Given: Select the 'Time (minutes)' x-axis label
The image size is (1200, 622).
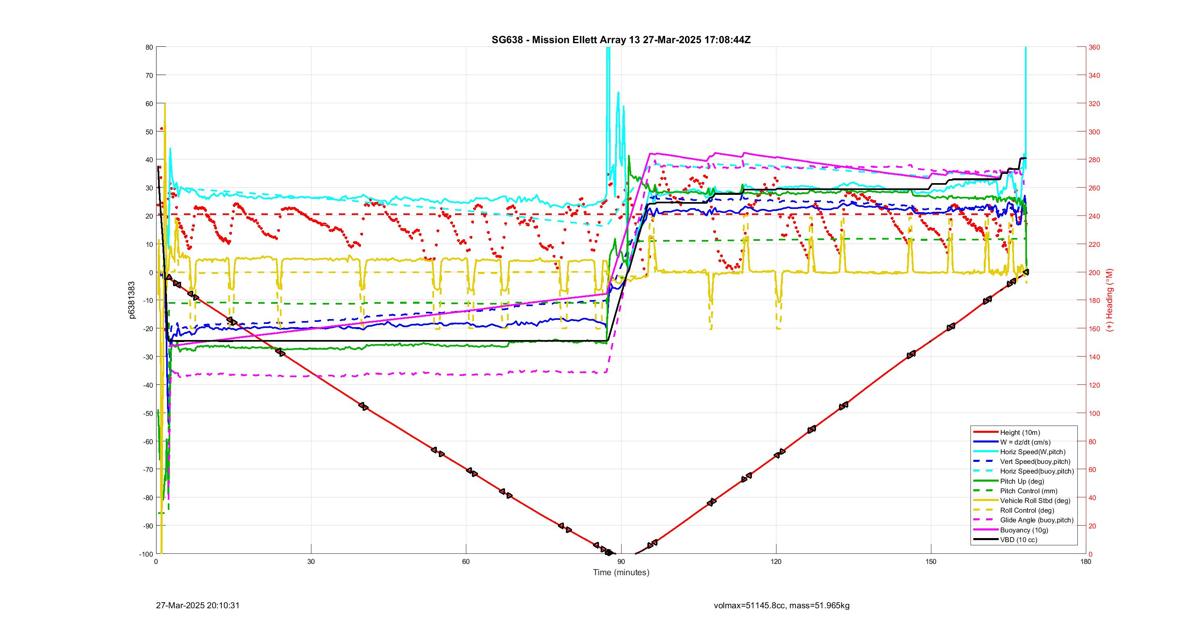Looking at the screenshot, I should [621, 572].
